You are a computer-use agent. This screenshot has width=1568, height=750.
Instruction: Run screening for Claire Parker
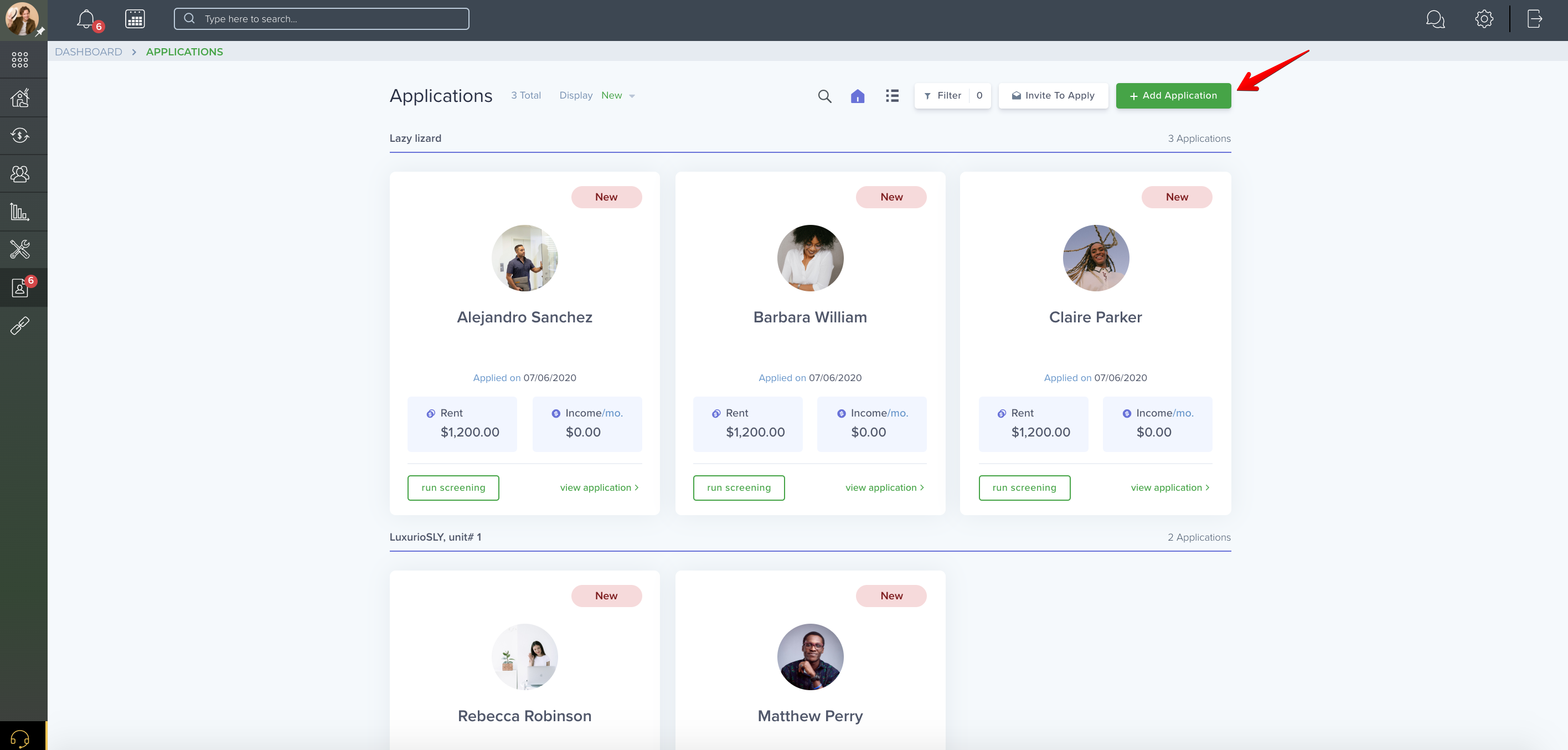(x=1024, y=487)
